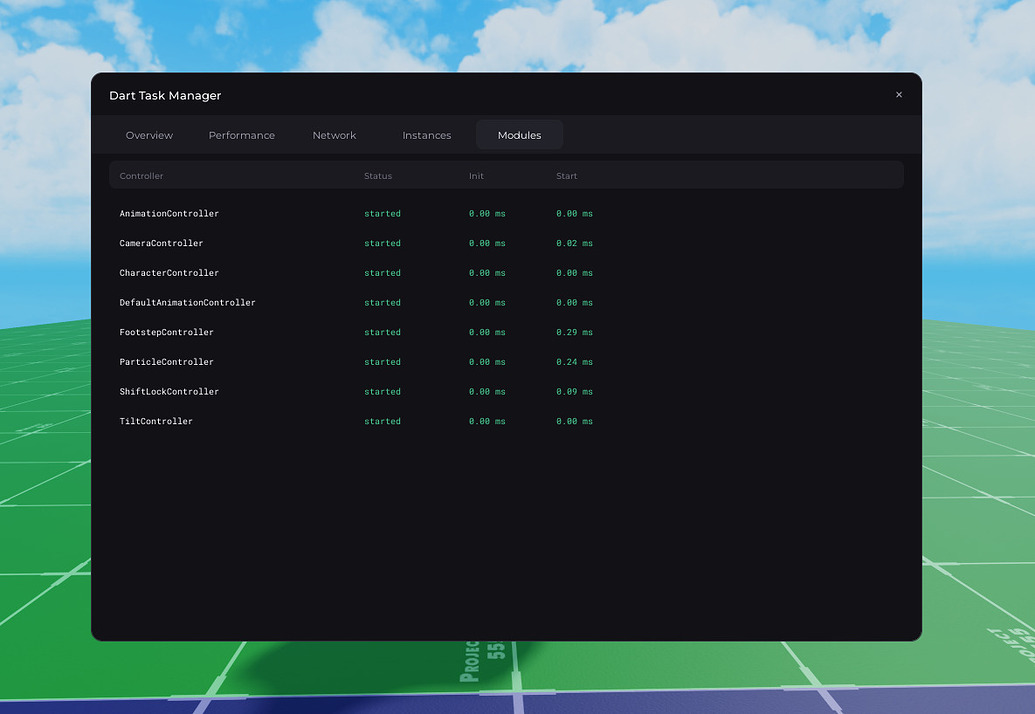Select the ParticleController row name
The image size is (1035, 714).
pos(166,362)
